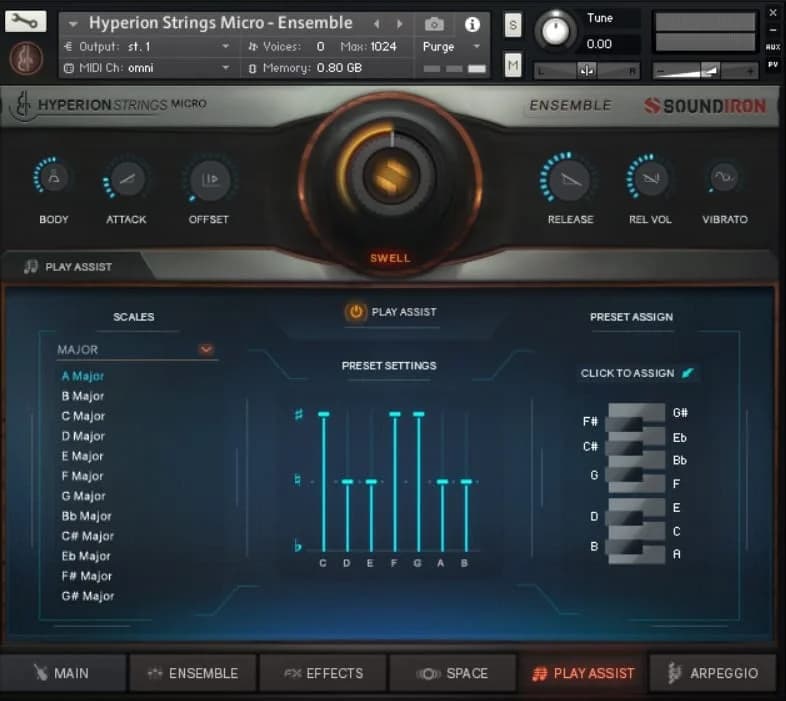Toggle the Solo S button
Screen dimensions: 786x701
(513, 25)
